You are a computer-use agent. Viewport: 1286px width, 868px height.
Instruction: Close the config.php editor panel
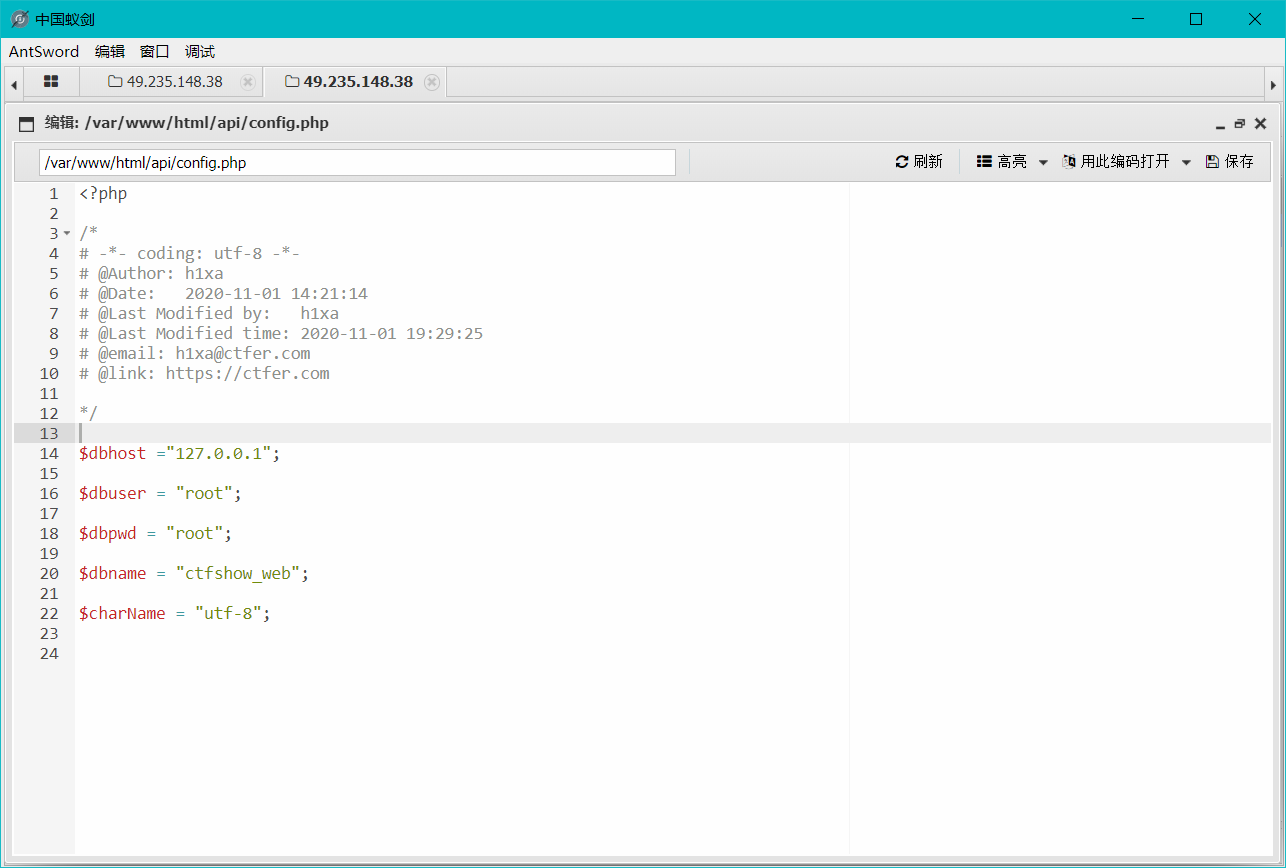click(x=1260, y=124)
